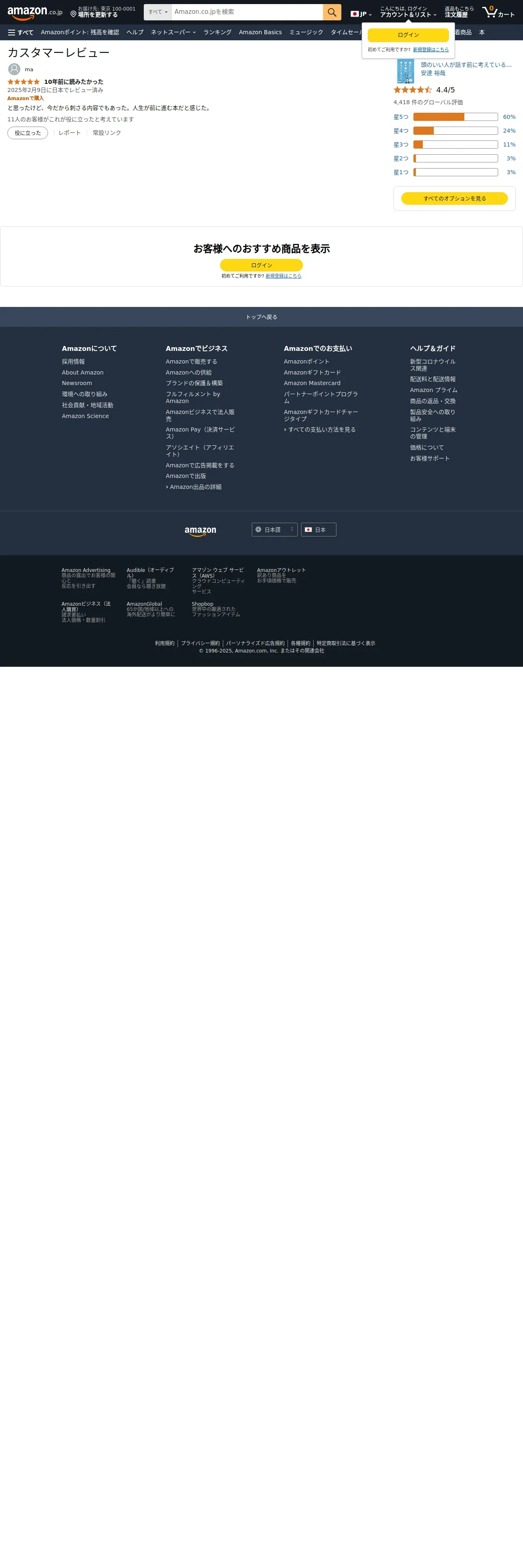Click the book cover thumbnail
This screenshot has height=1568, width=523.
406,71
